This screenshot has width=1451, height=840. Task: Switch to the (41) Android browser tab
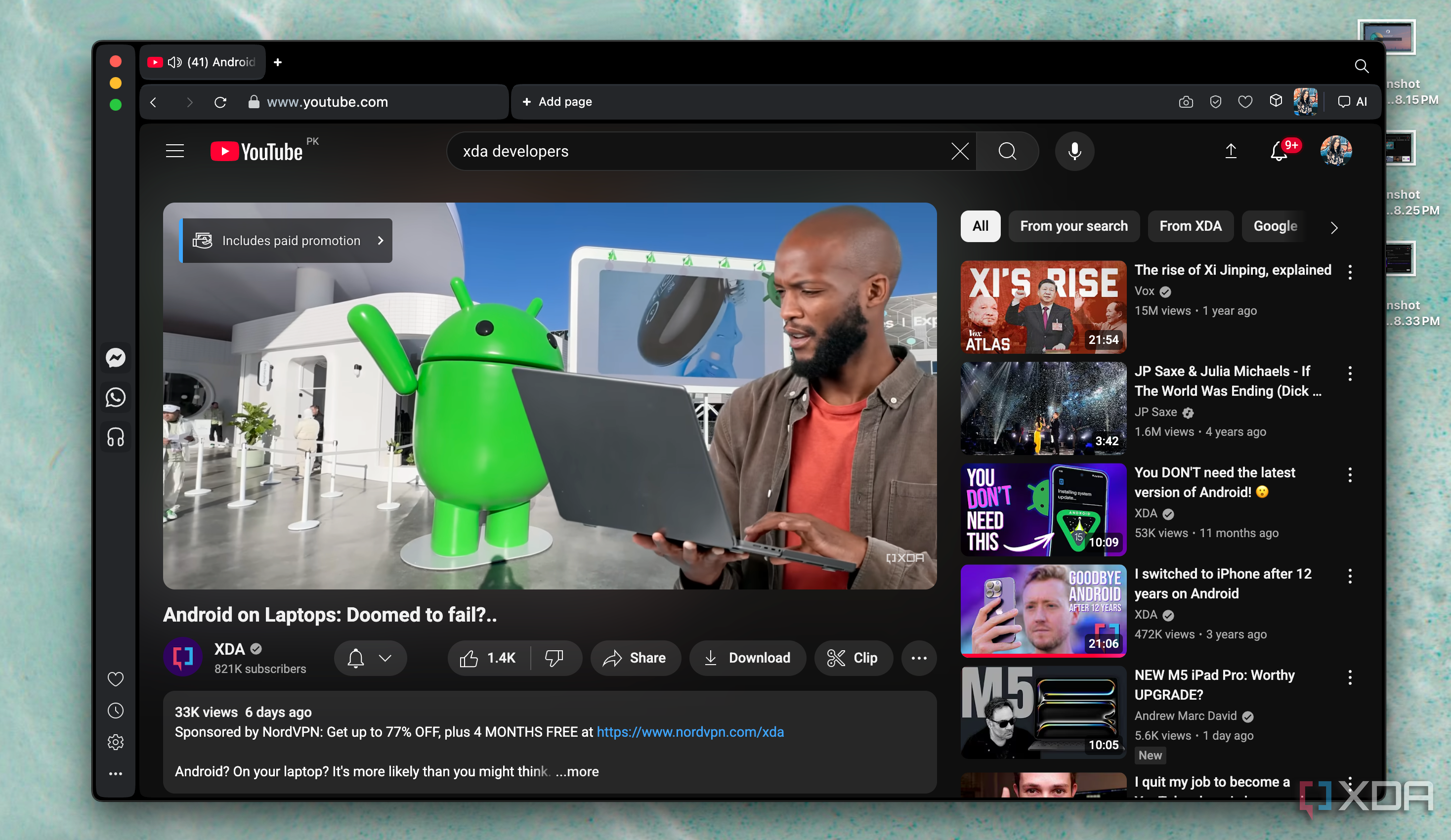click(x=203, y=62)
